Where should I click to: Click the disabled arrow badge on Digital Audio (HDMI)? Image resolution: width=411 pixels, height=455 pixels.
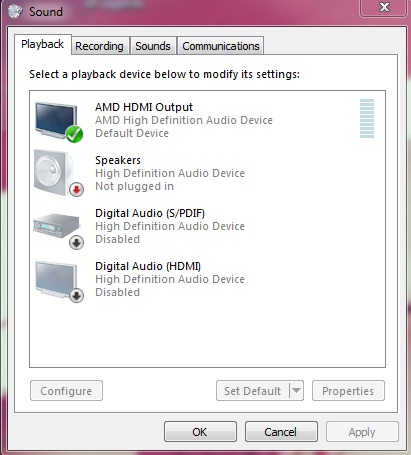[x=76, y=296]
